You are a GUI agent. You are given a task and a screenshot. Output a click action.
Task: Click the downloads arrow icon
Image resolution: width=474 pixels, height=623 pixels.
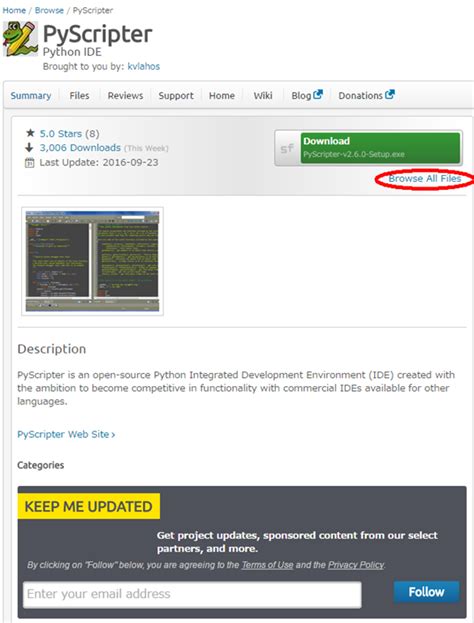point(29,148)
